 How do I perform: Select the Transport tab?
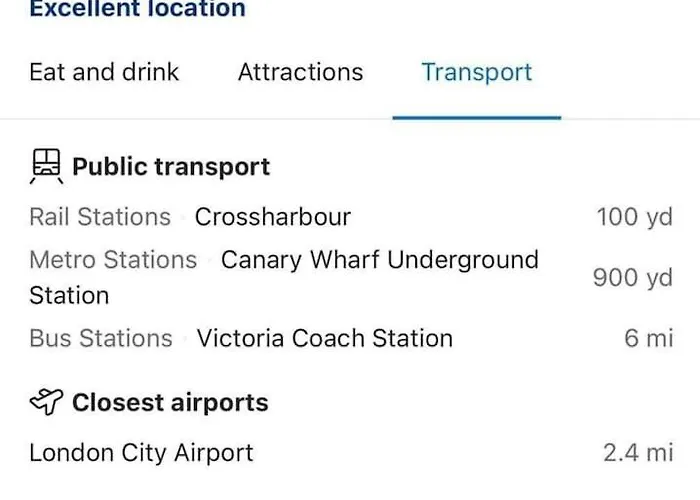coord(477,73)
